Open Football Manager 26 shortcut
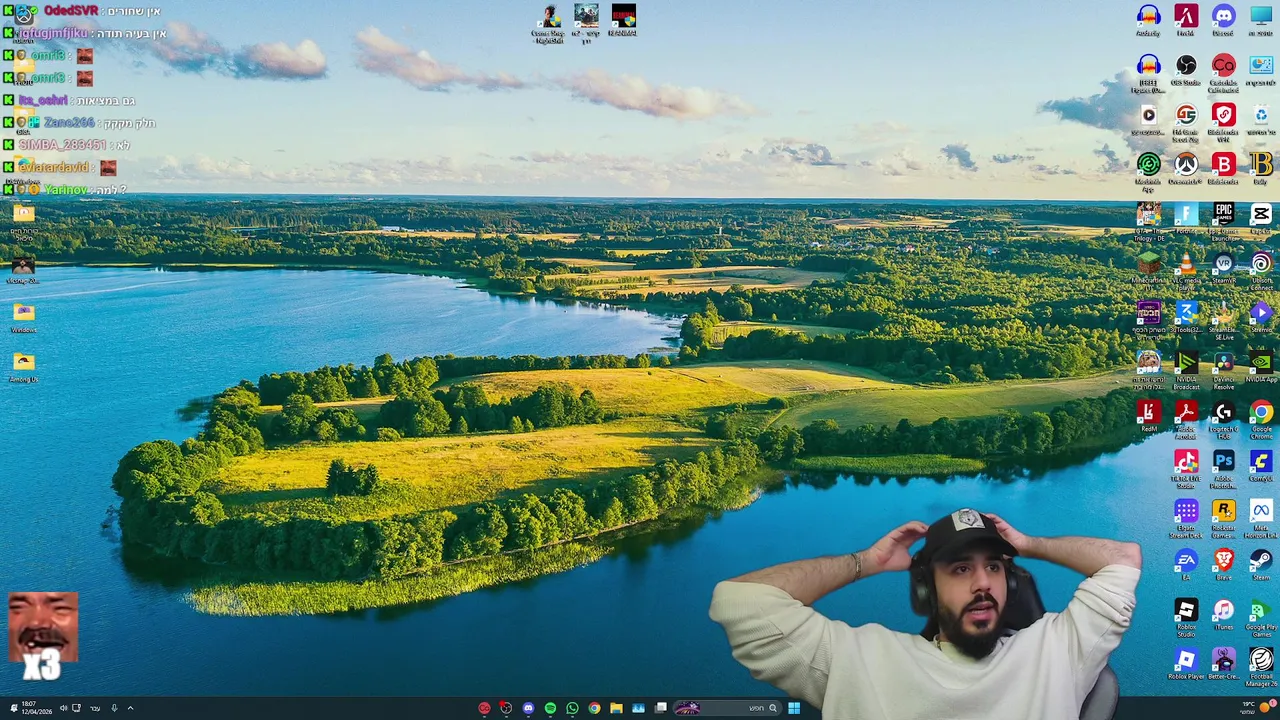 1261,661
